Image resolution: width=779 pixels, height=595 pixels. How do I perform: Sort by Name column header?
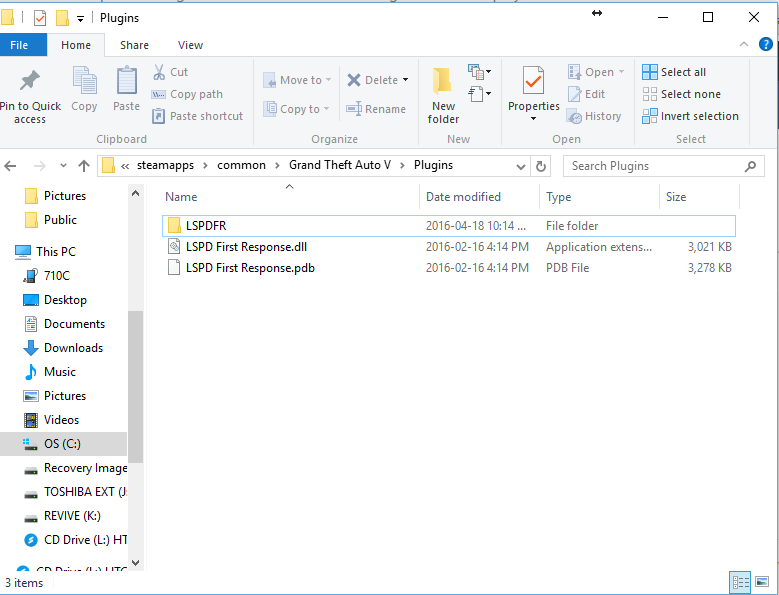tap(289, 197)
